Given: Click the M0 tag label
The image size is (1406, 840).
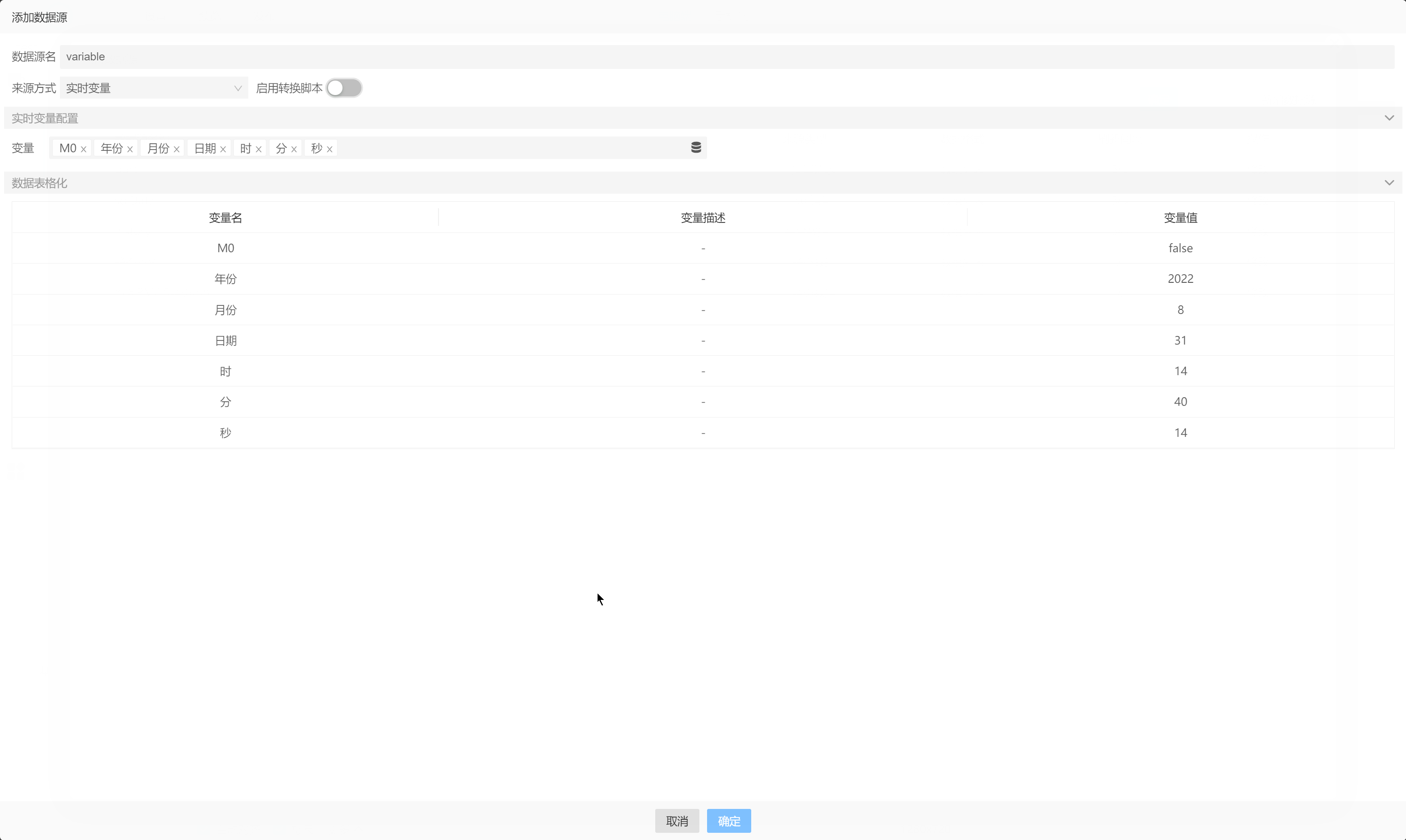Looking at the screenshot, I should [68, 148].
